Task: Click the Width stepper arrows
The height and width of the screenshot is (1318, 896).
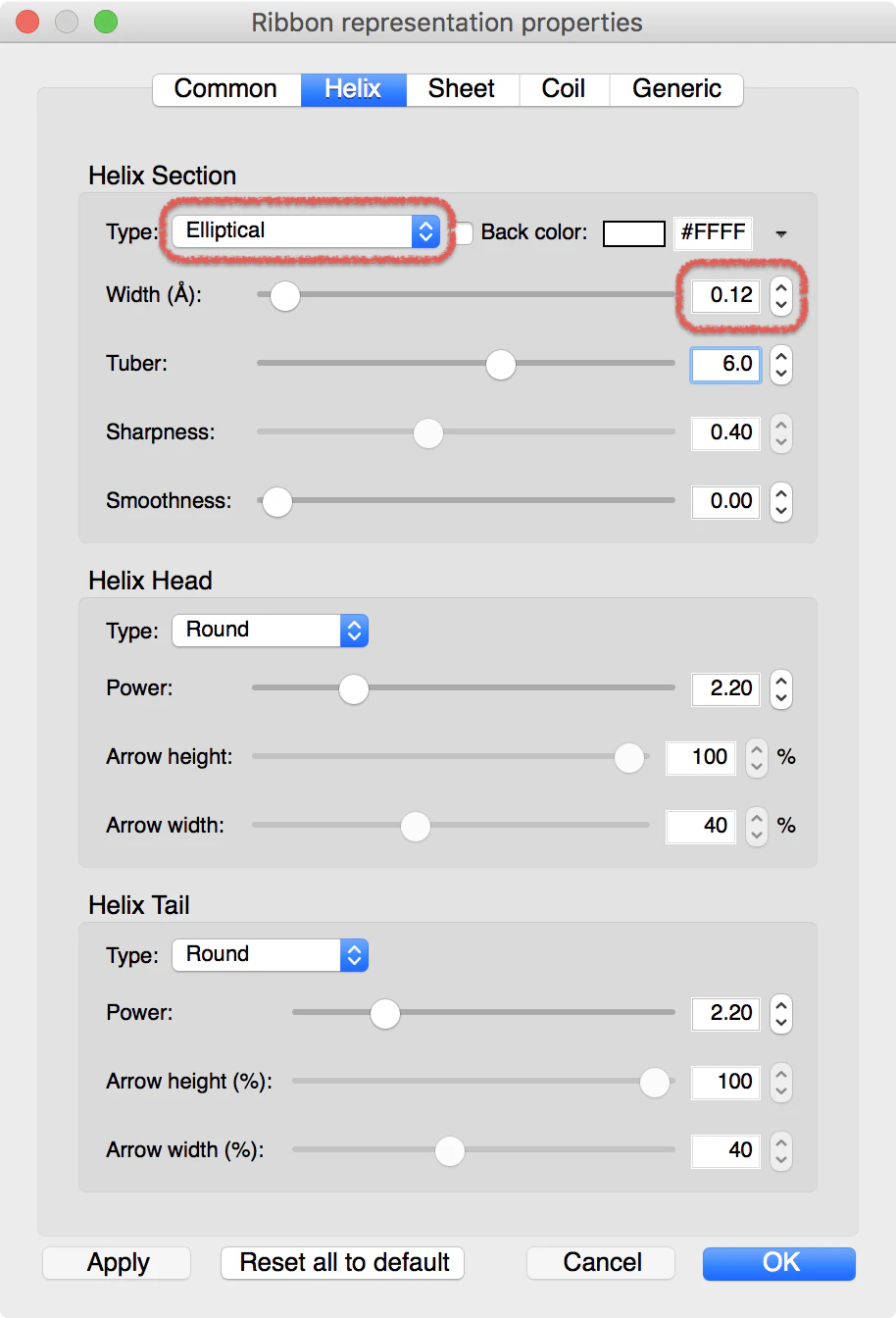Action: 780,295
